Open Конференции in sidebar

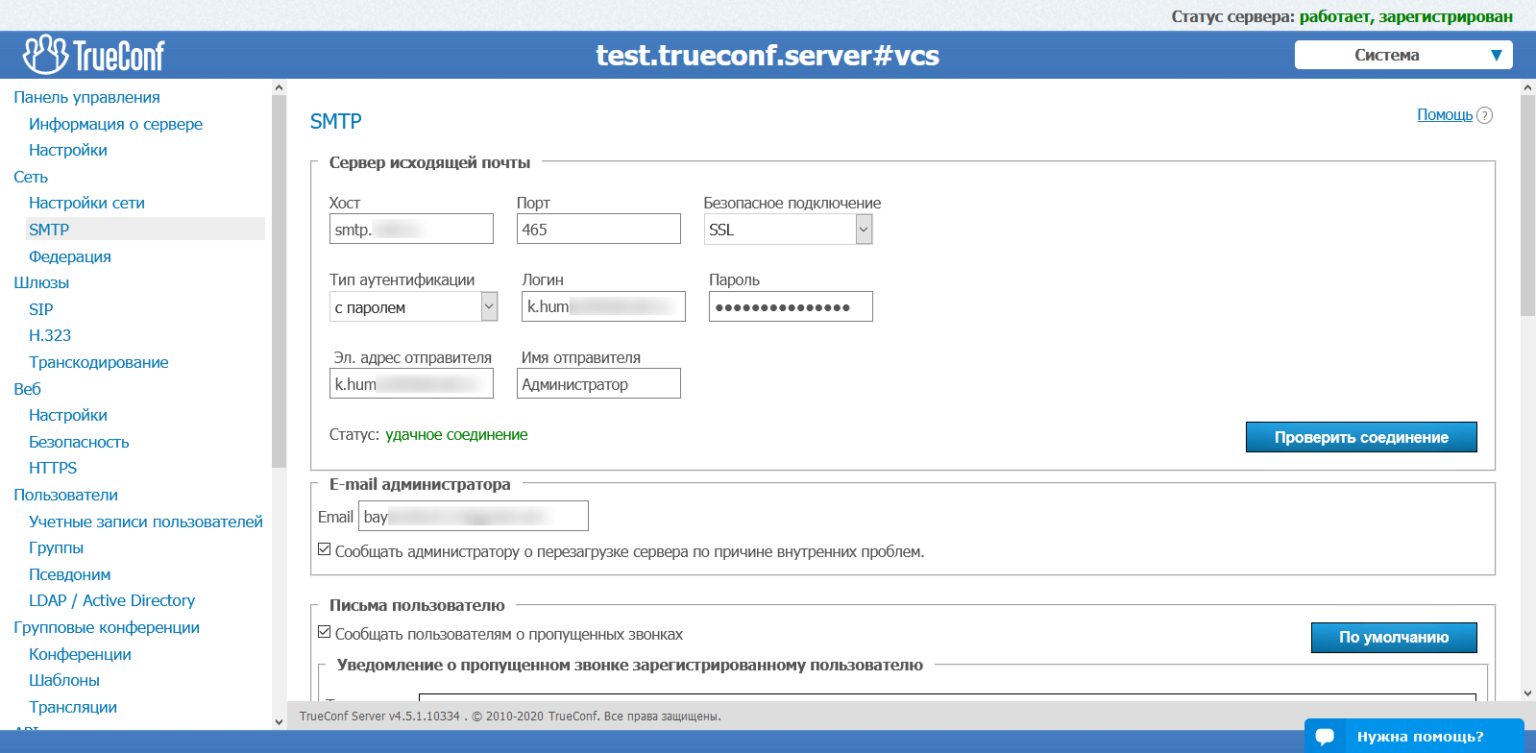click(x=80, y=654)
